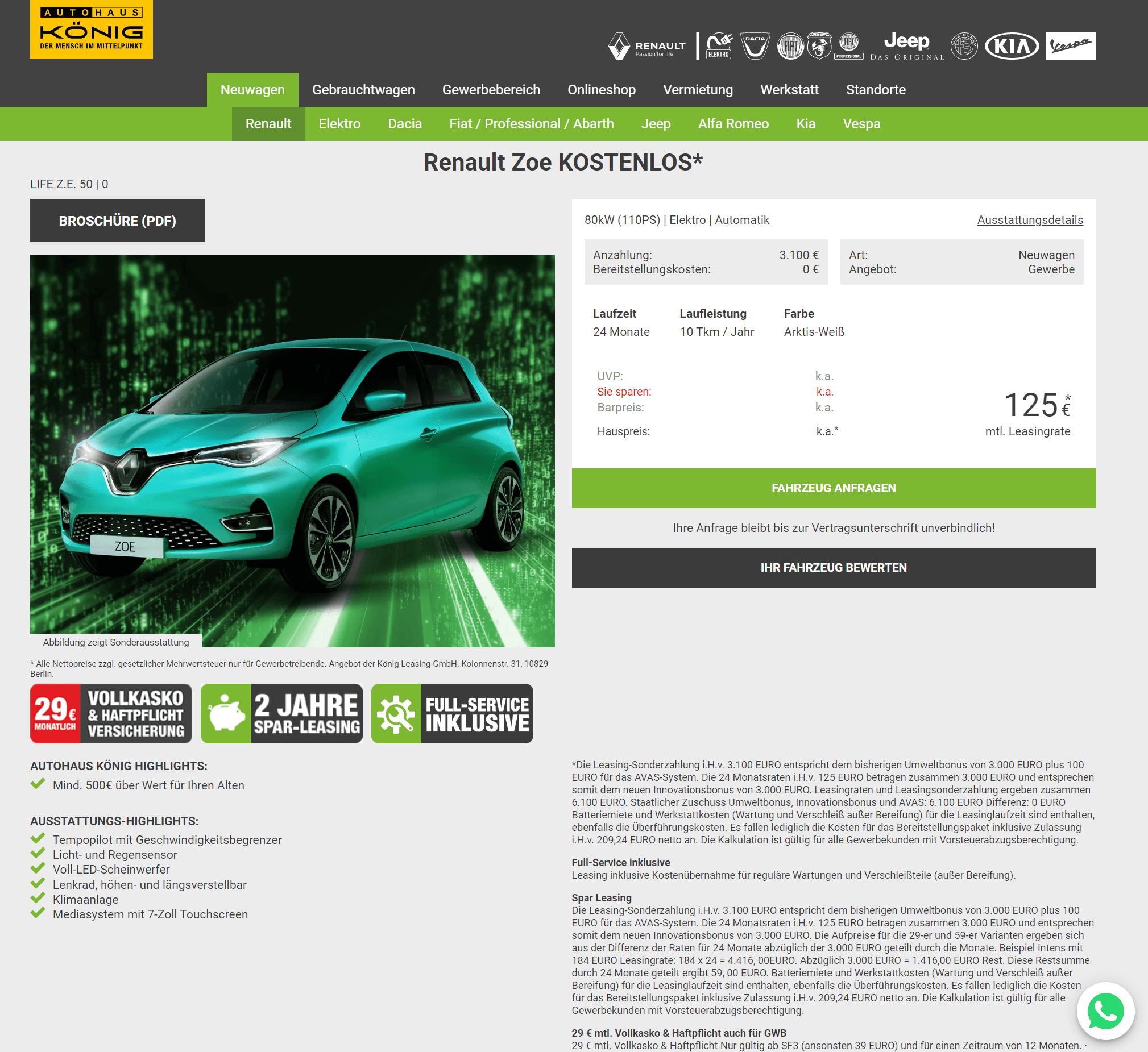Image resolution: width=1148 pixels, height=1052 pixels.
Task: Click Mind. 500€ über Wert highlight
Action: (148, 785)
